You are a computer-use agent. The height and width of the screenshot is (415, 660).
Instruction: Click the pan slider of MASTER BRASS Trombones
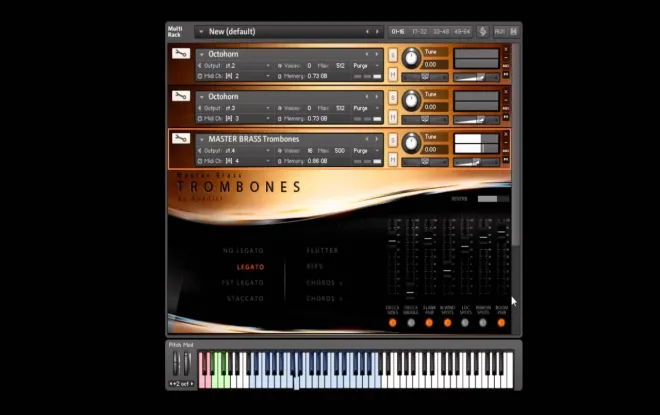click(425, 162)
